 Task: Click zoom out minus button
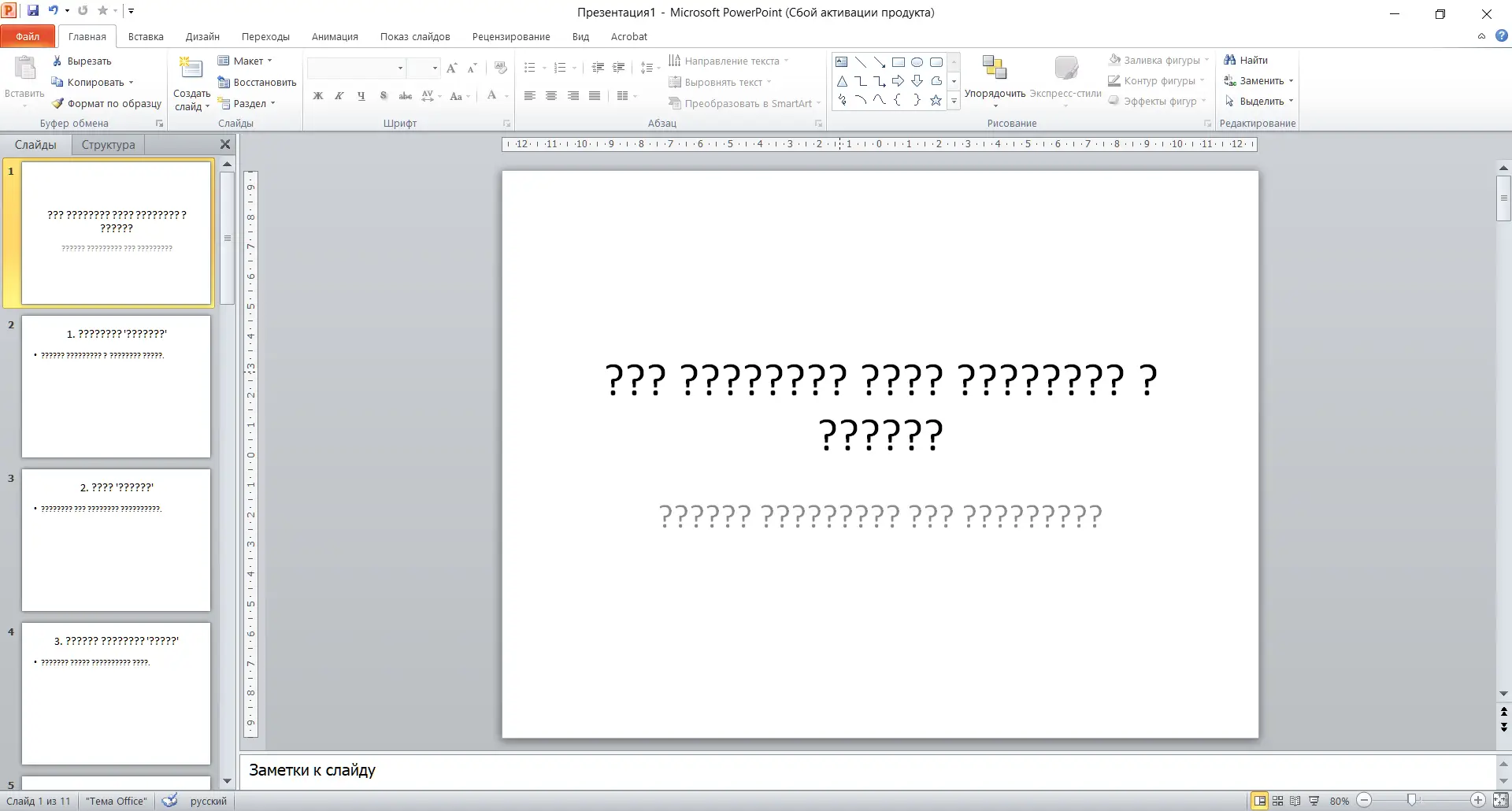tap(1364, 801)
